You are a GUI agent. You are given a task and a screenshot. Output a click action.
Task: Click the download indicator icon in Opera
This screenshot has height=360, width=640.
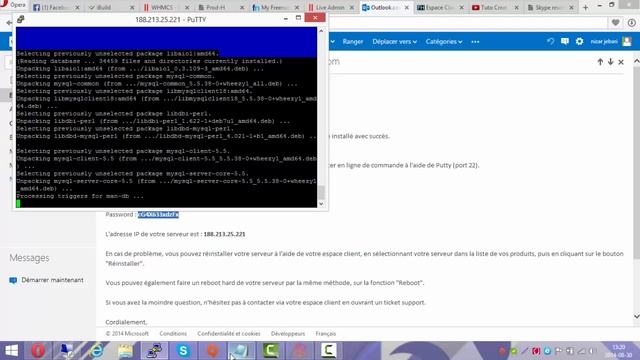[632, 23]
